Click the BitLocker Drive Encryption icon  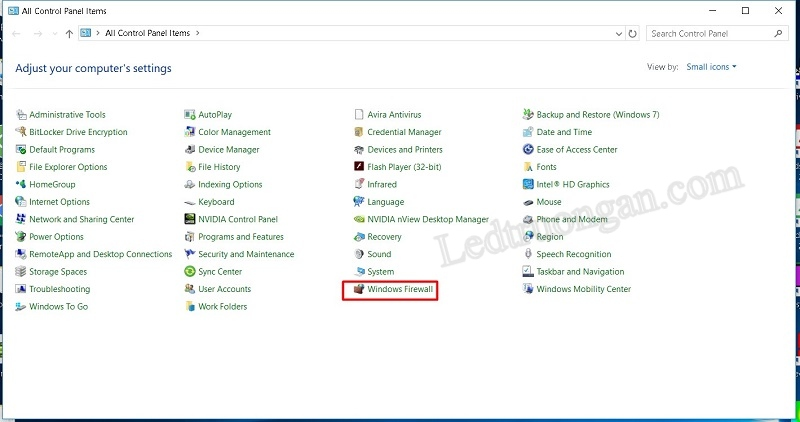(x=21, y=132)
